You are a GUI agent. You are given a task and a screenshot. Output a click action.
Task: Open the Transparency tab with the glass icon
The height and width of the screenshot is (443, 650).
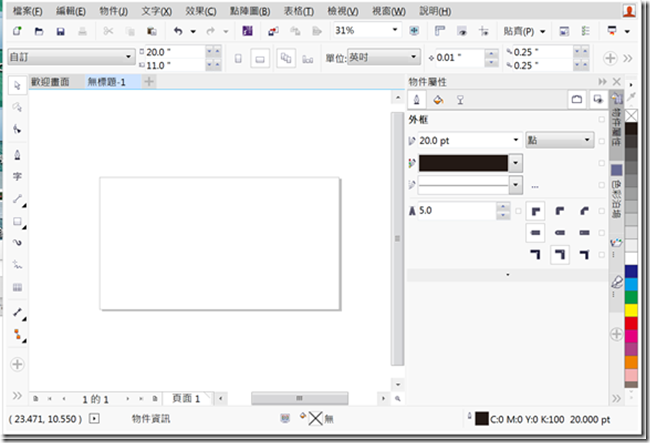point(460,100)
